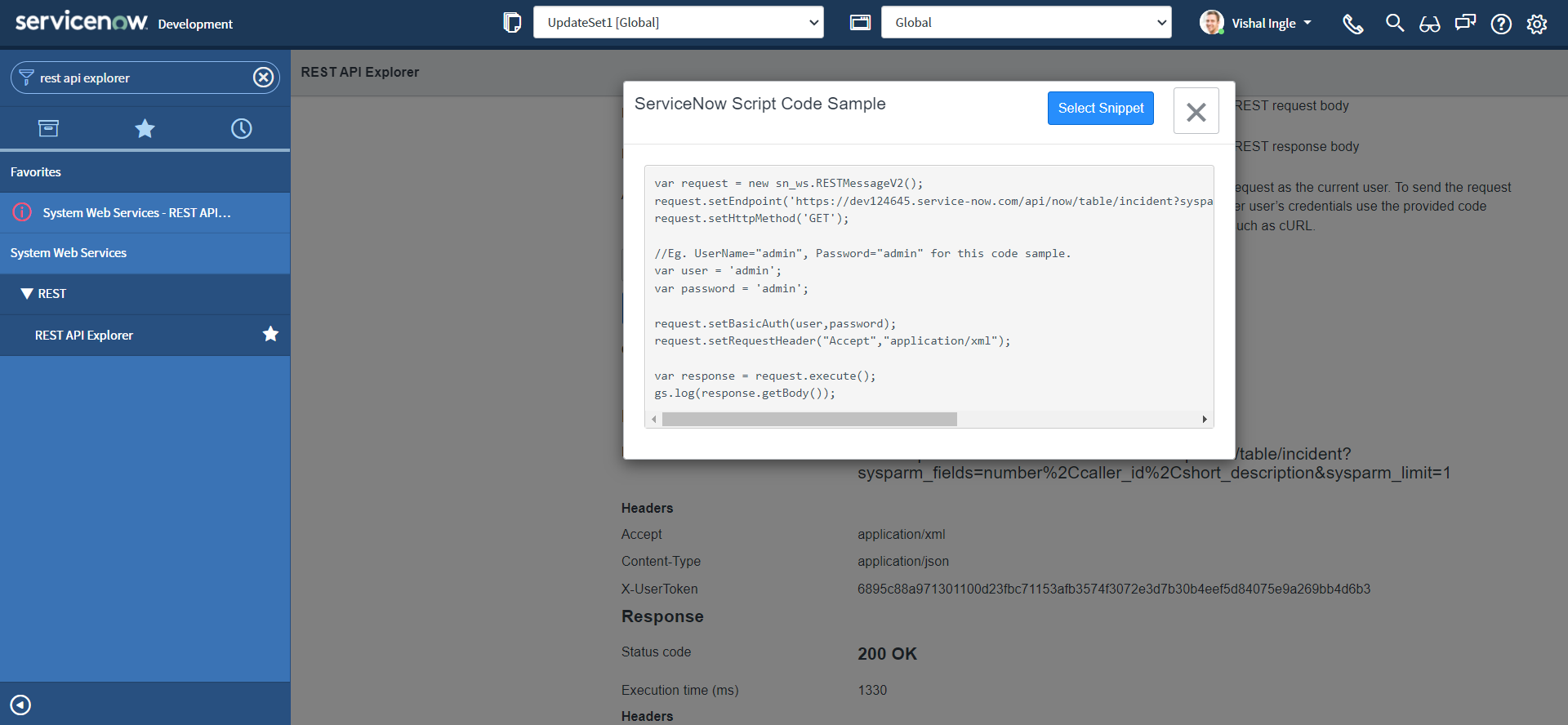Click the 200 OK status code
1568x725 pixels.
coord(887,654)
